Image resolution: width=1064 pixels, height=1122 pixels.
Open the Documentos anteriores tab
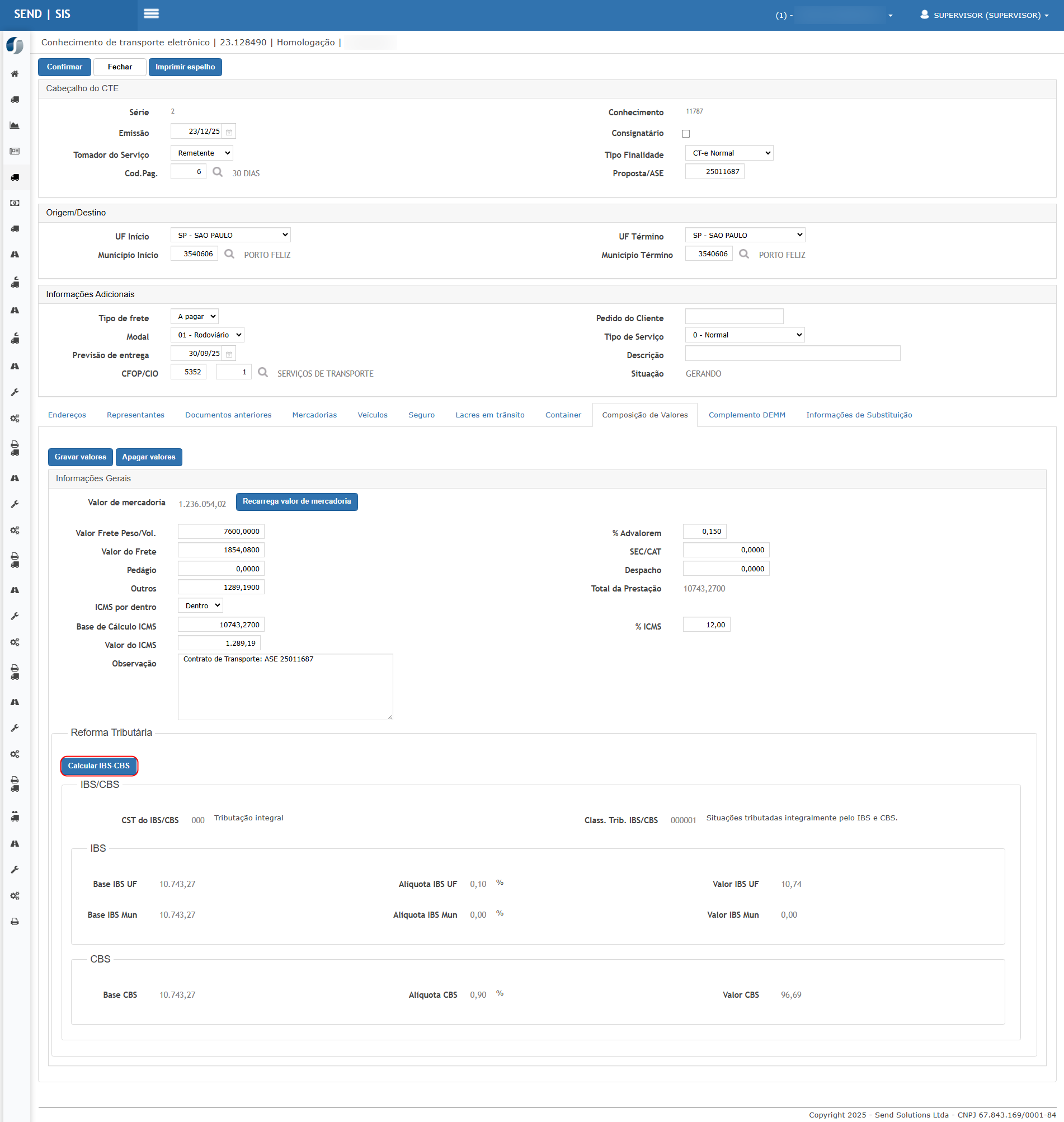pos(228,415)
